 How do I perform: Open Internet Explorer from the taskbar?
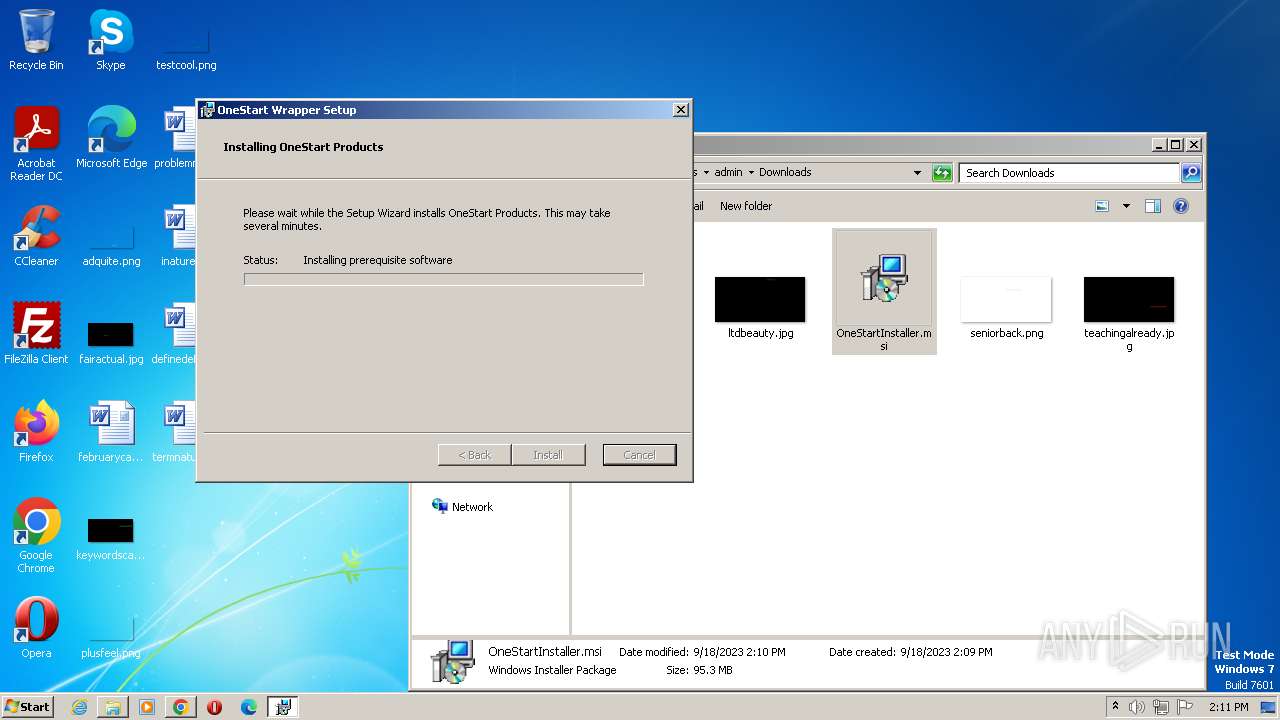pyautogui.click(x=79, y=707)
